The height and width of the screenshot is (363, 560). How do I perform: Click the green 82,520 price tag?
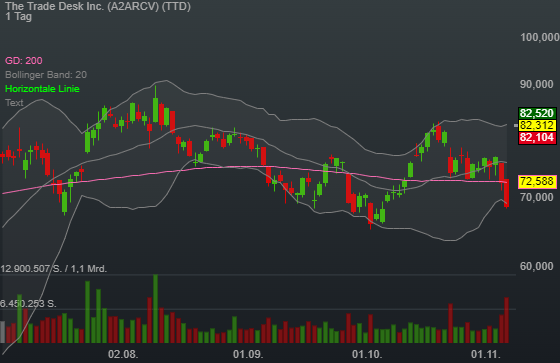point(537,113)
